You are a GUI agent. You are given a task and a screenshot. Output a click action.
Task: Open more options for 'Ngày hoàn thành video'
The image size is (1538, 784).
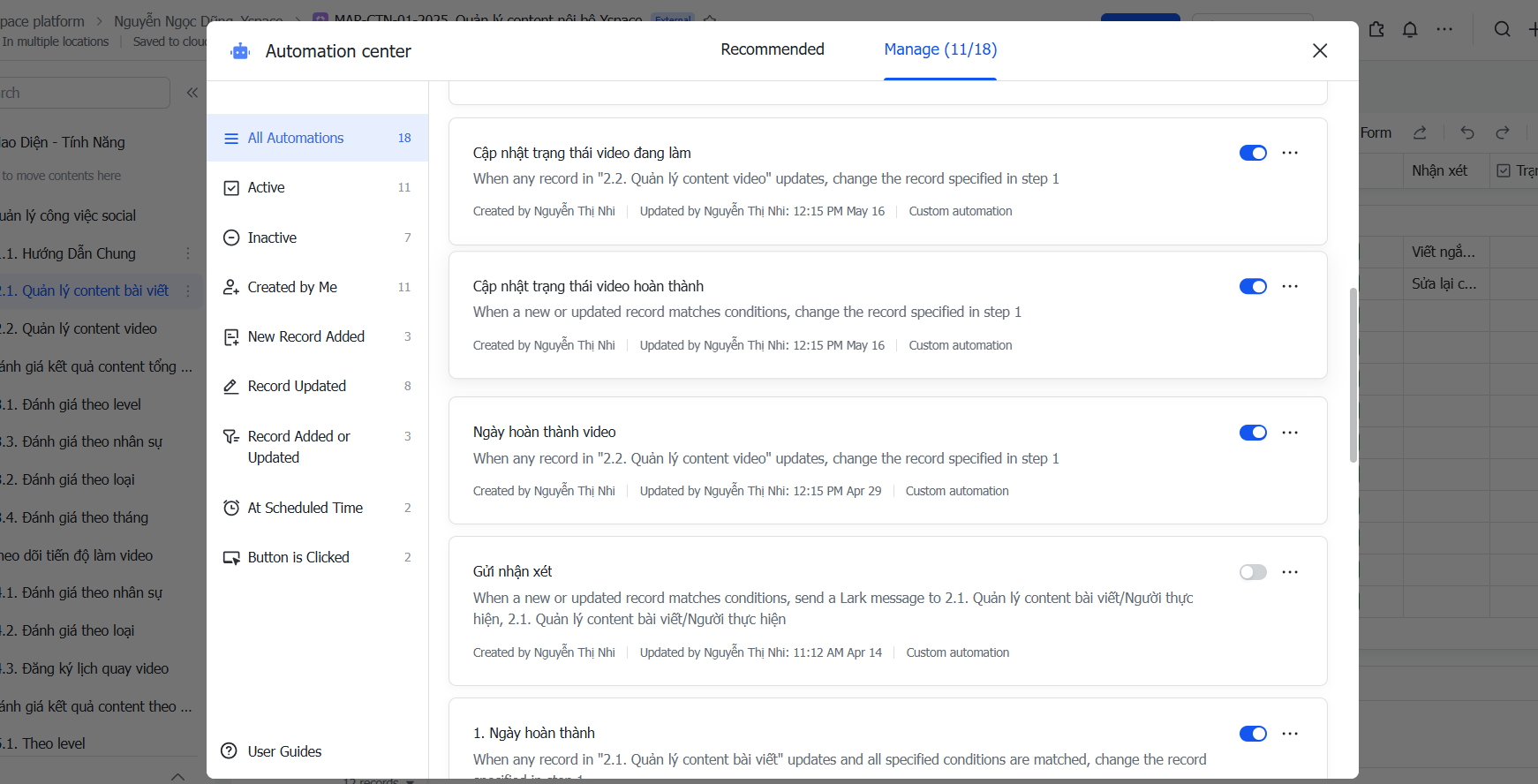(1290, 433)
